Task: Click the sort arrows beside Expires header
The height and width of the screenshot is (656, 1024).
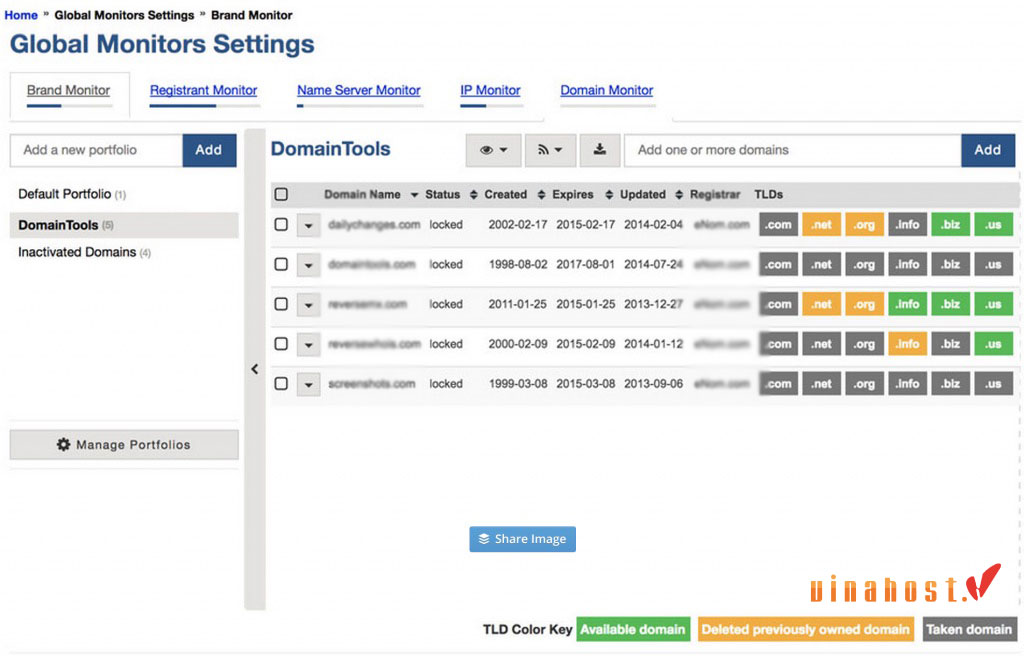Action: (609, 195)
